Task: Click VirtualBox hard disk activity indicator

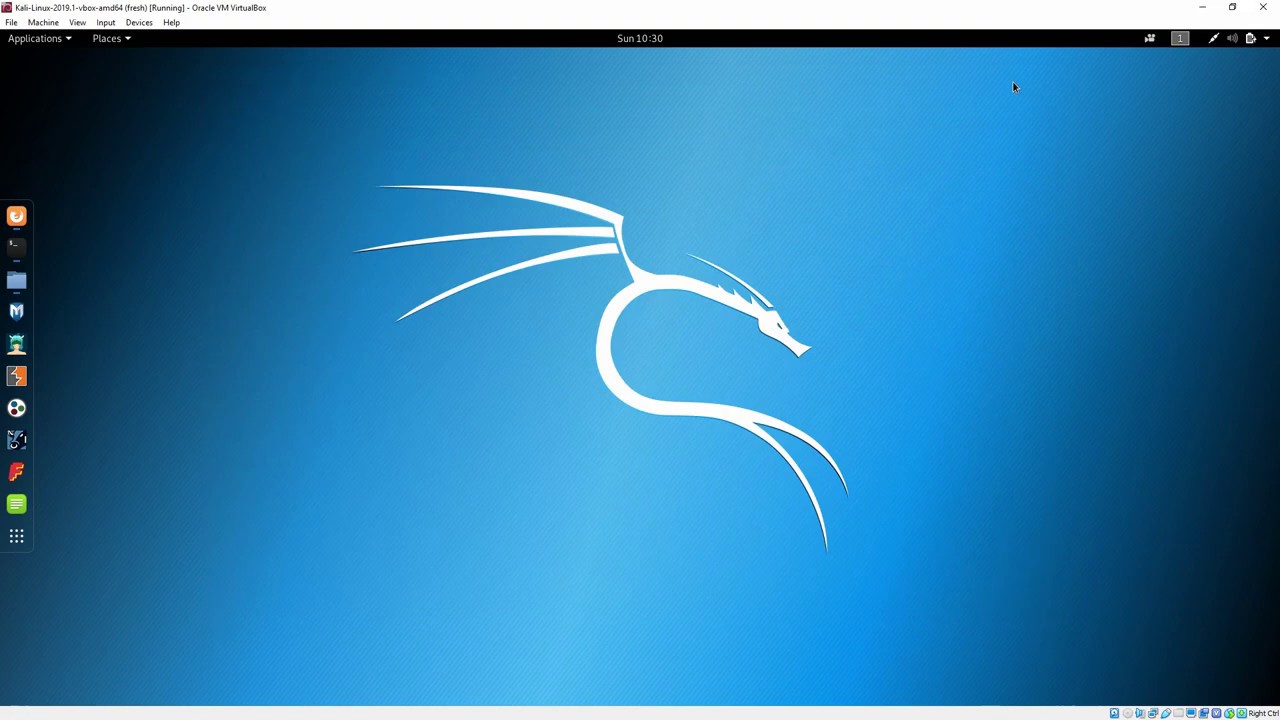Action: (x=1114, y=713)
